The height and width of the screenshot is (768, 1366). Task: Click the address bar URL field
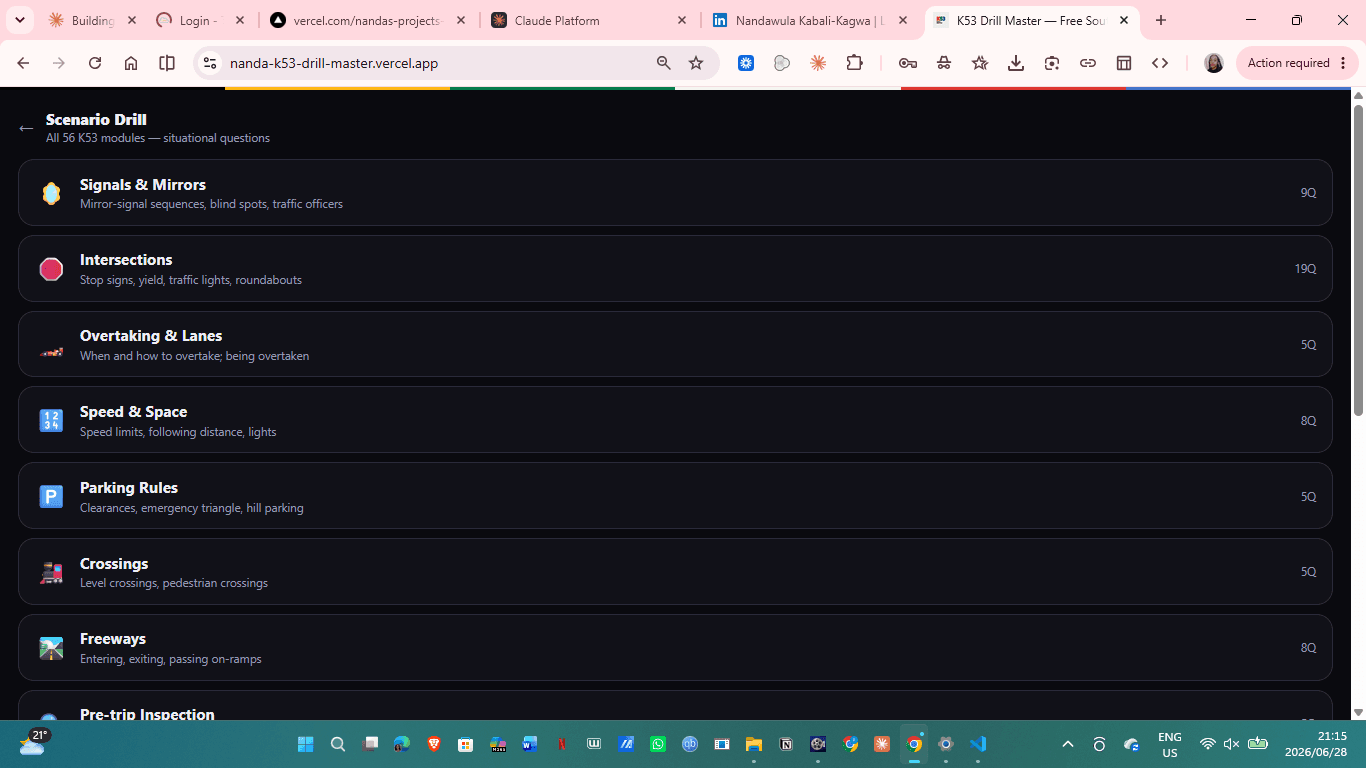point(430,63)
